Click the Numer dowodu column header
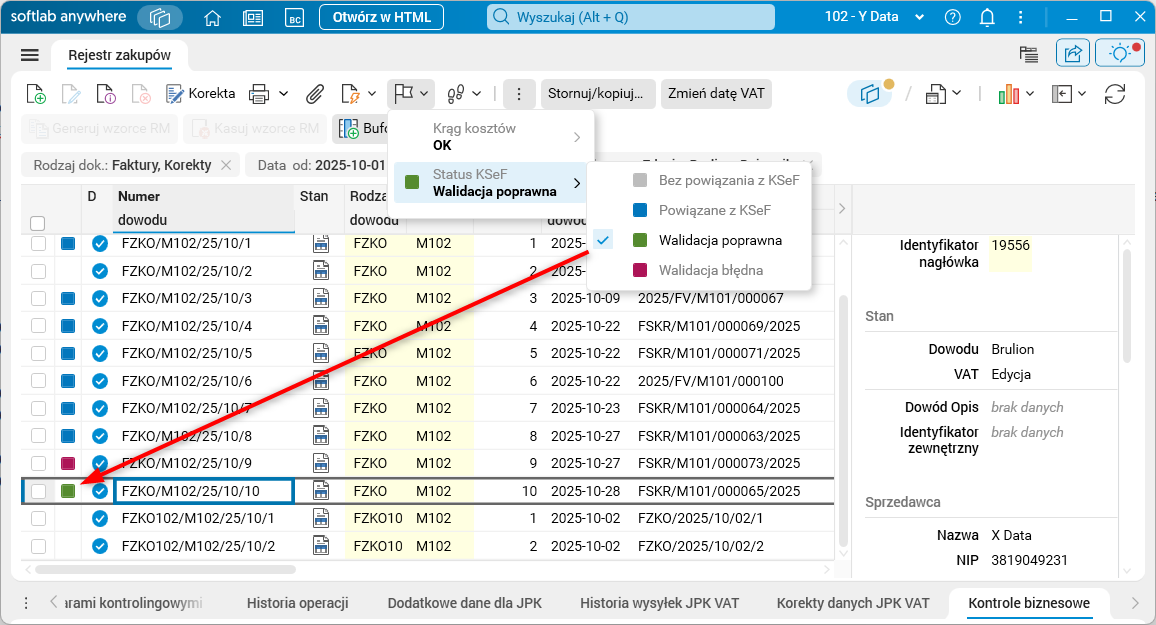 (203, 209)
